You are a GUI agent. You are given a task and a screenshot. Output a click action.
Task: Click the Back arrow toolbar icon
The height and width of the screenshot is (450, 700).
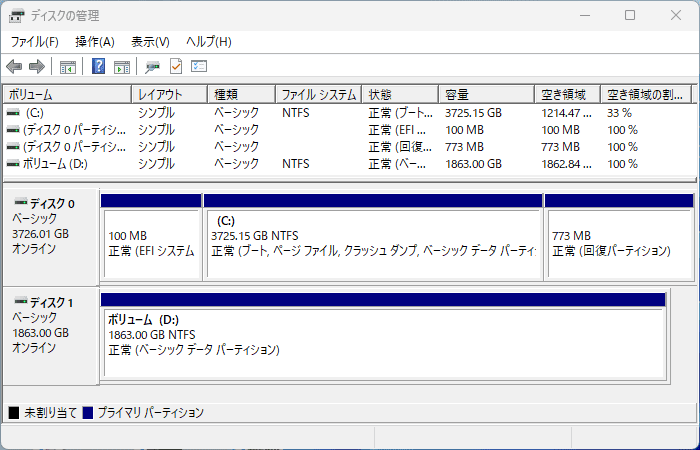click(14, 67)
